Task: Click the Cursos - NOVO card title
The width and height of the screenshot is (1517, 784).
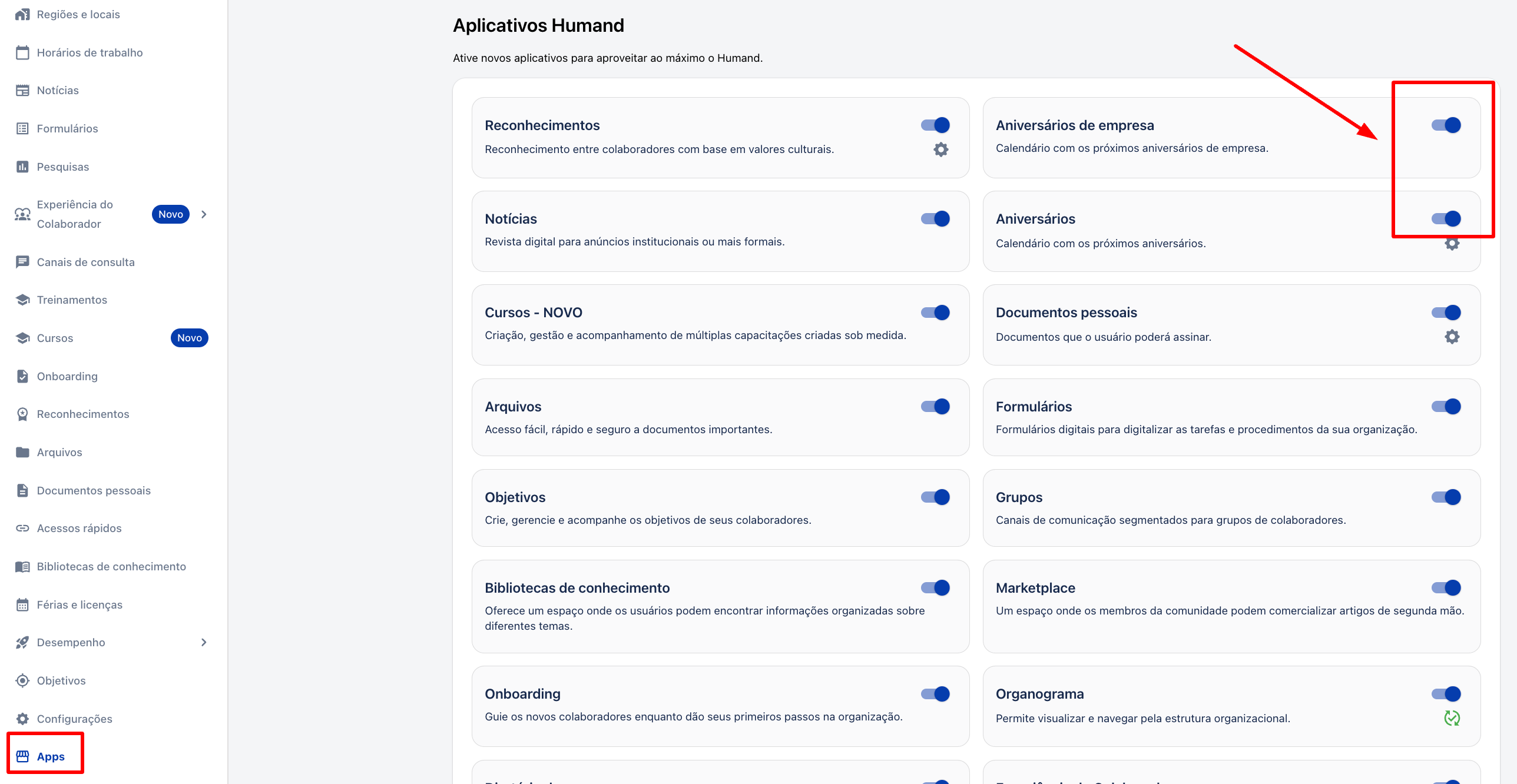Action: (x=534, y=313)
